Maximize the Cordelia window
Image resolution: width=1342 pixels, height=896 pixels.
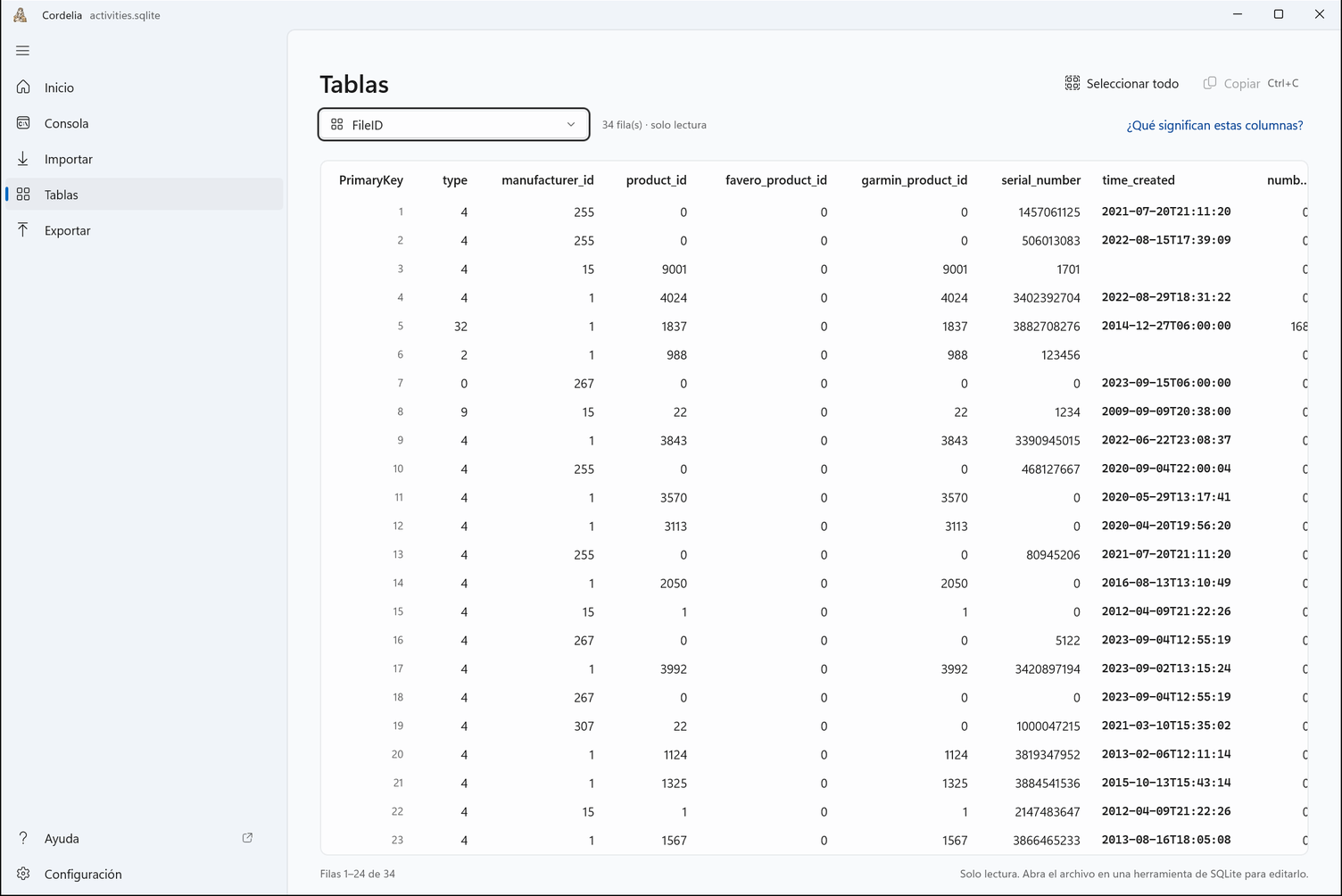pyautogui.click(x=1279, y=14)
